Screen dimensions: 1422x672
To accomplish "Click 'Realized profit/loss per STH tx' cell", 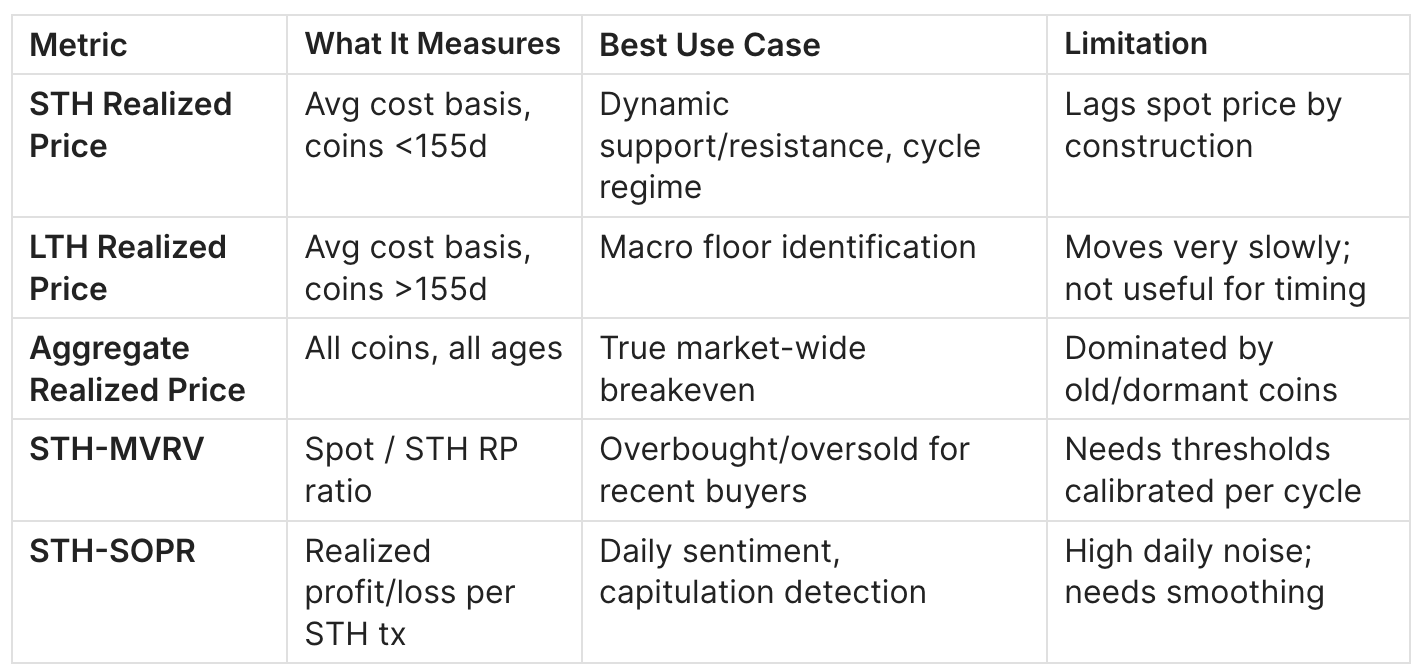I will 409,591.
